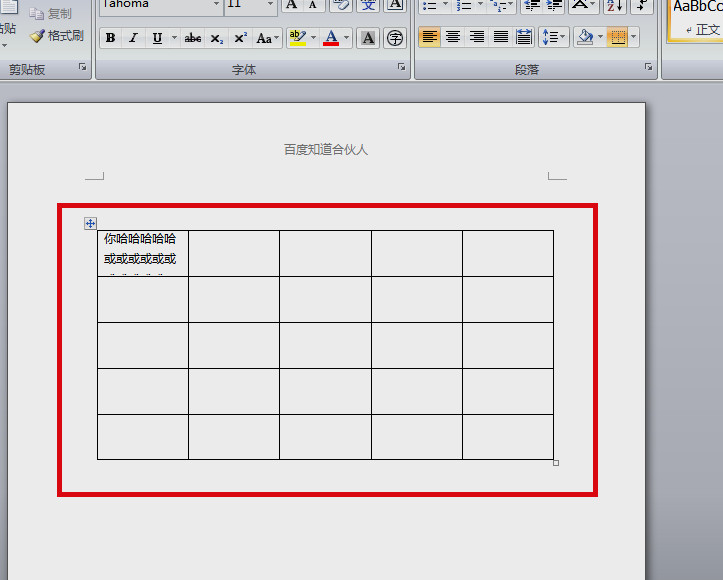723x580 pixels.
Task: Click the shading paint bucket icon
Action: coord(585,37)
